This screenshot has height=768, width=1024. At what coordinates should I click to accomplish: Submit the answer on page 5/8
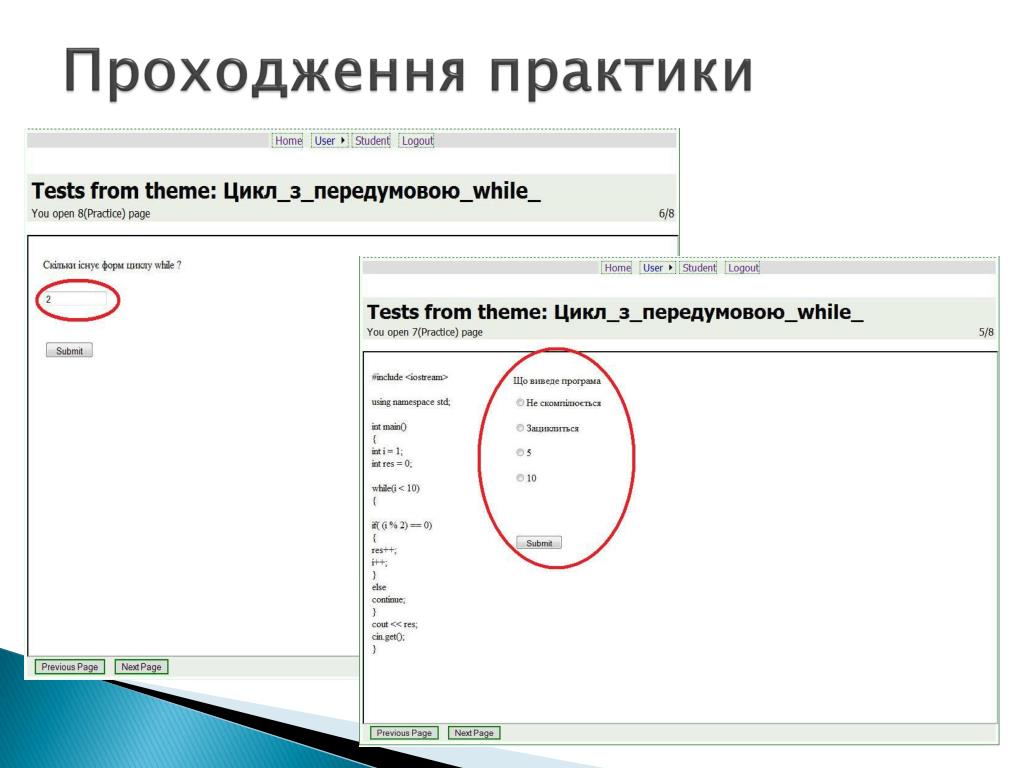[539, 543]
